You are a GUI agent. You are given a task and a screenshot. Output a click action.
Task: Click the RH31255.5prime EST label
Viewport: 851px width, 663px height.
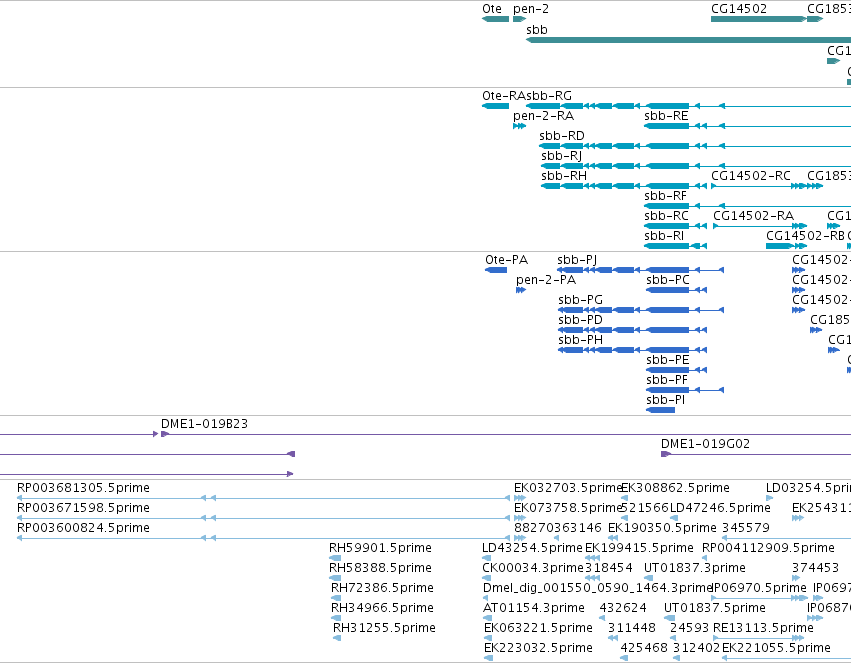point(384,628)
